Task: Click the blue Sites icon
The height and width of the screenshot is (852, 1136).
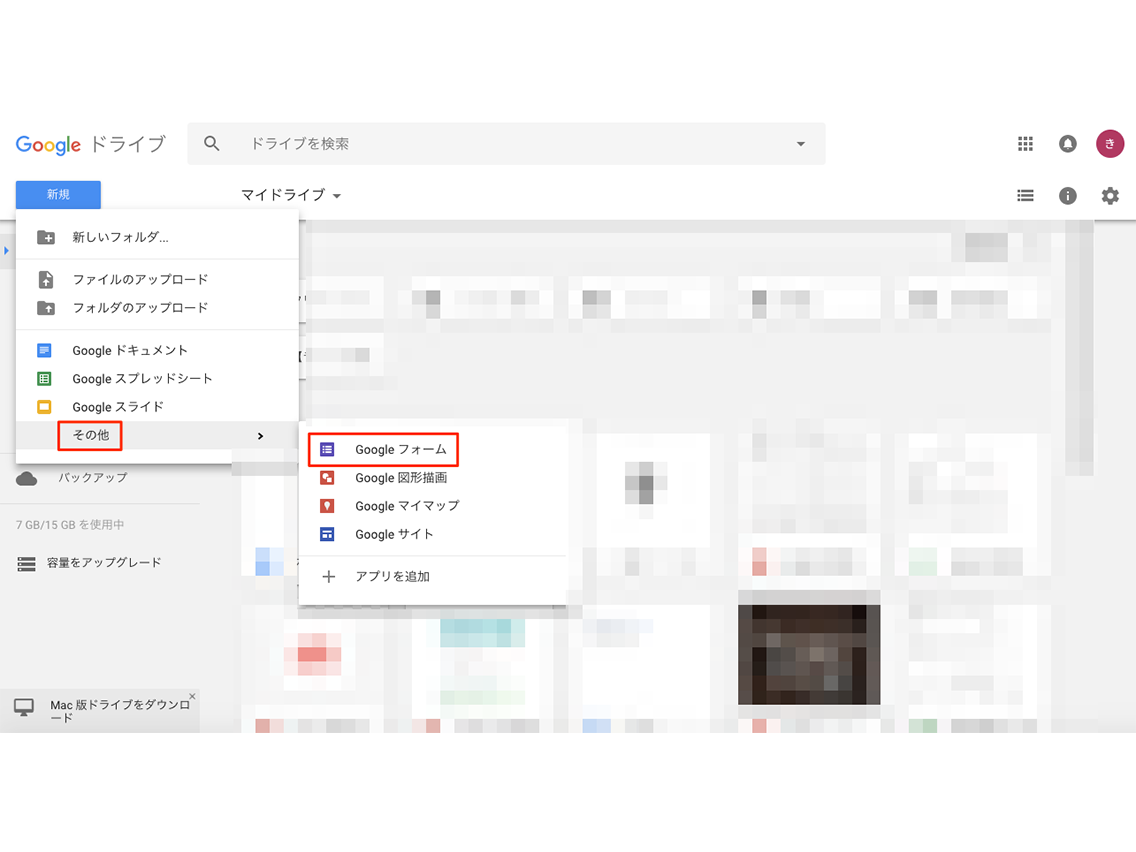Action: 327,534
